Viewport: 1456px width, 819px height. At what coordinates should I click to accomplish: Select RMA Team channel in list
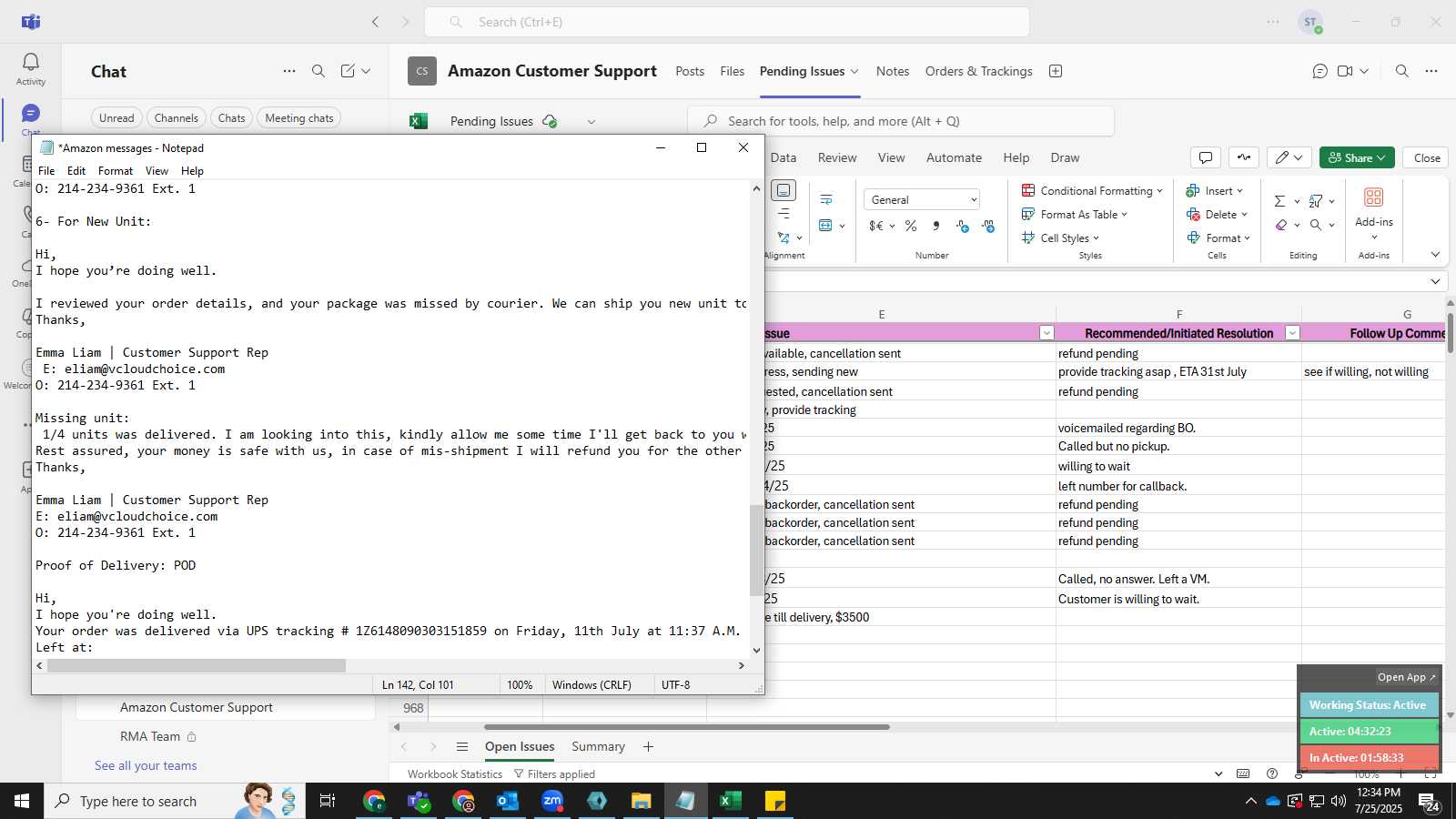pos(150,736)
